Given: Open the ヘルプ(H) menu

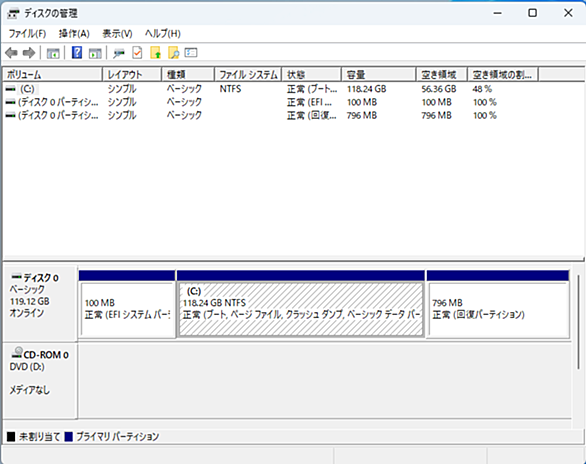Looking at the screenshot, I should [163, 34].
